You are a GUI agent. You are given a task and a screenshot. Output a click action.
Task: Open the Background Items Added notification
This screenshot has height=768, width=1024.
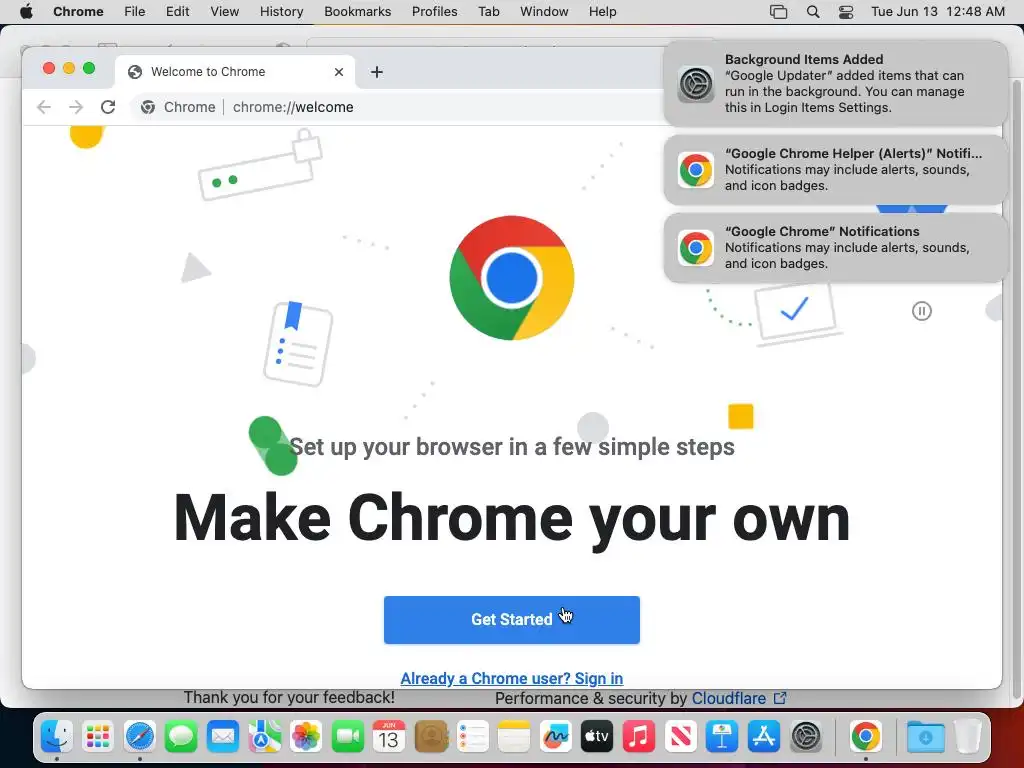pyautogui.click(x=835, y=84)
